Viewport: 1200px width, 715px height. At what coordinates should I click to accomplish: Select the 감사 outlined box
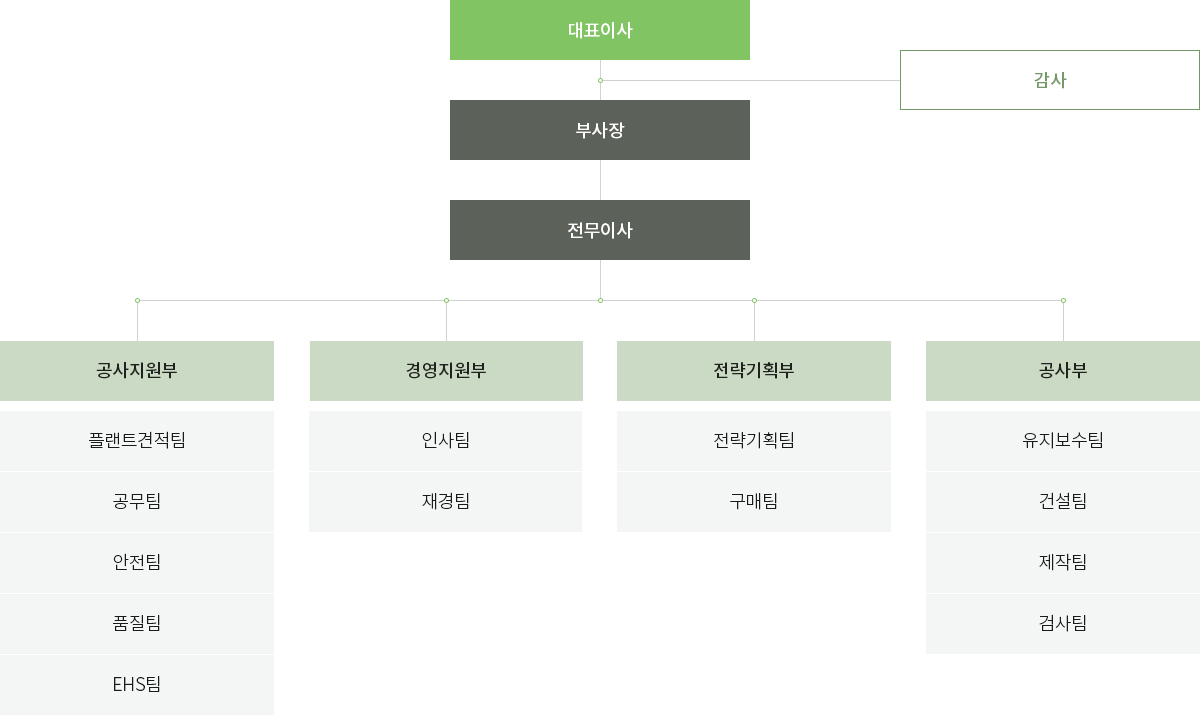point(1050,80)
